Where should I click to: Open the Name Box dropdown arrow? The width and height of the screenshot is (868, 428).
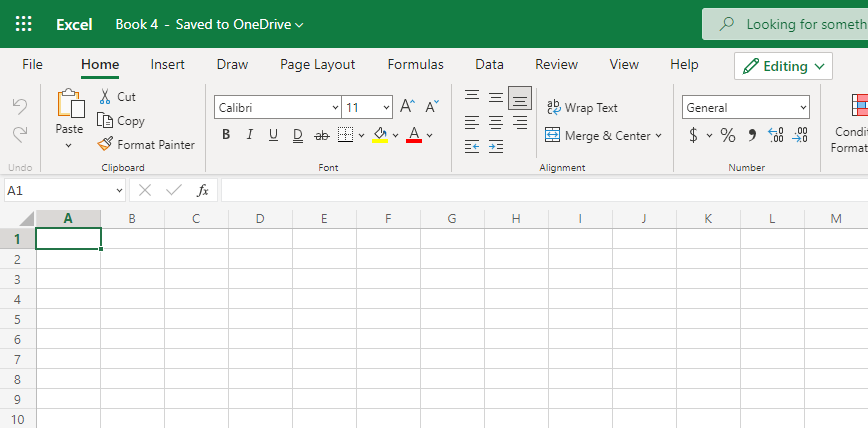(x=120, y=190)
